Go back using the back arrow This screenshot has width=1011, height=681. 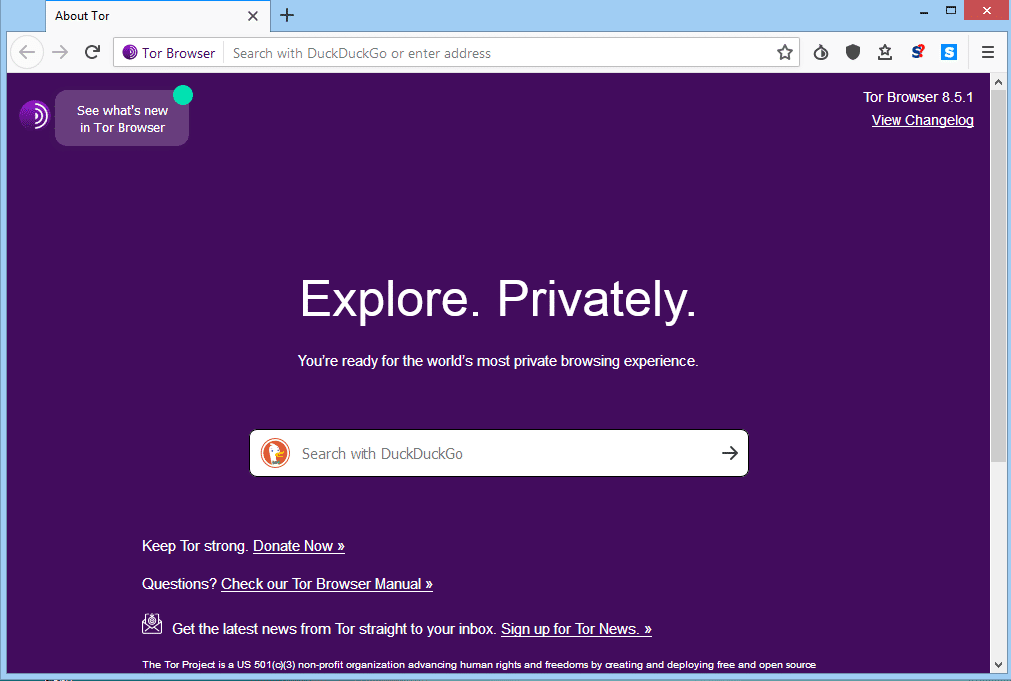26,52
